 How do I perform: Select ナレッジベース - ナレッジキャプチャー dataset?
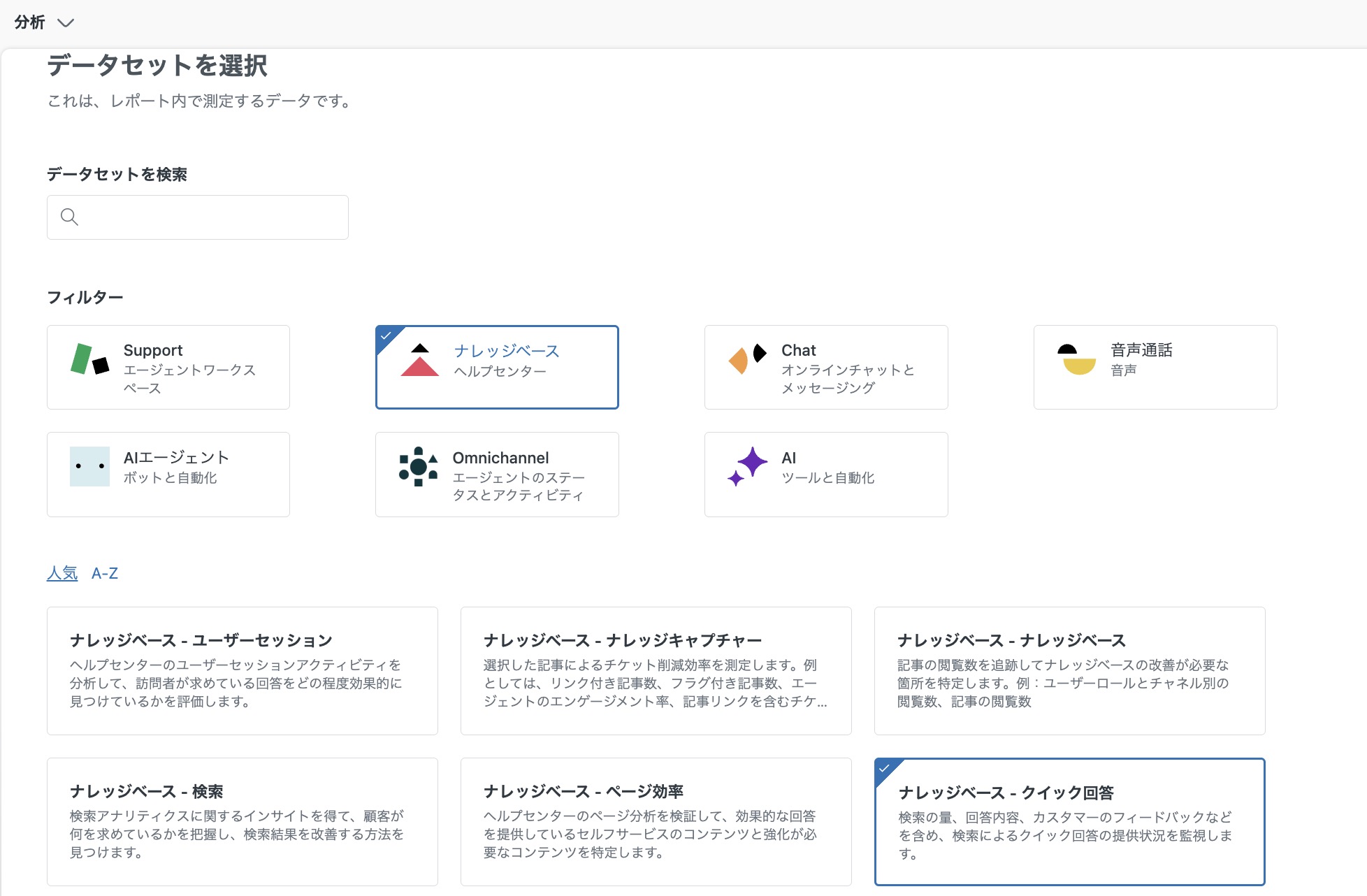pyautogui.click(x=656, y=671)
